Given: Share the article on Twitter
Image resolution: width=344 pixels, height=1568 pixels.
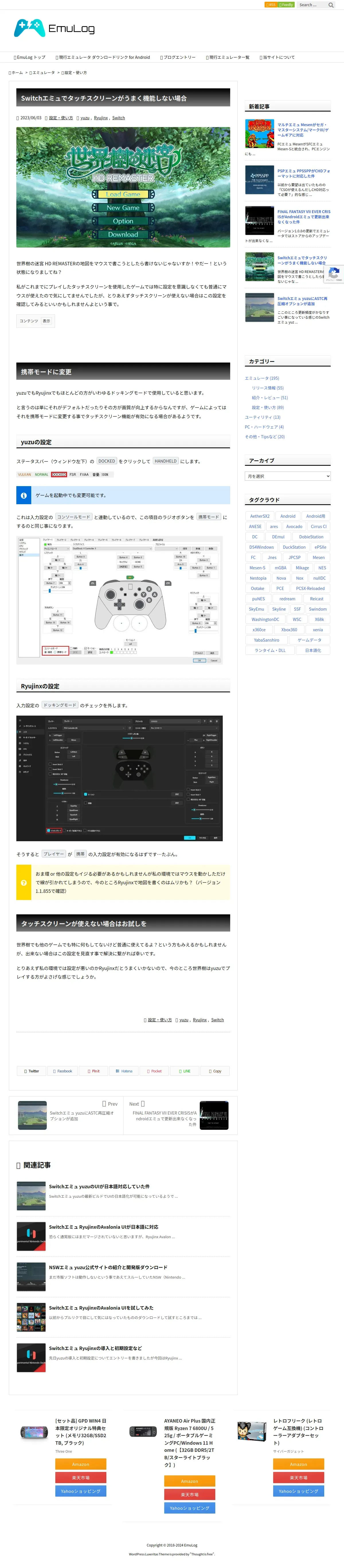Looking at the screenshot, I should pyautogui.click(x=32, y=1071).
